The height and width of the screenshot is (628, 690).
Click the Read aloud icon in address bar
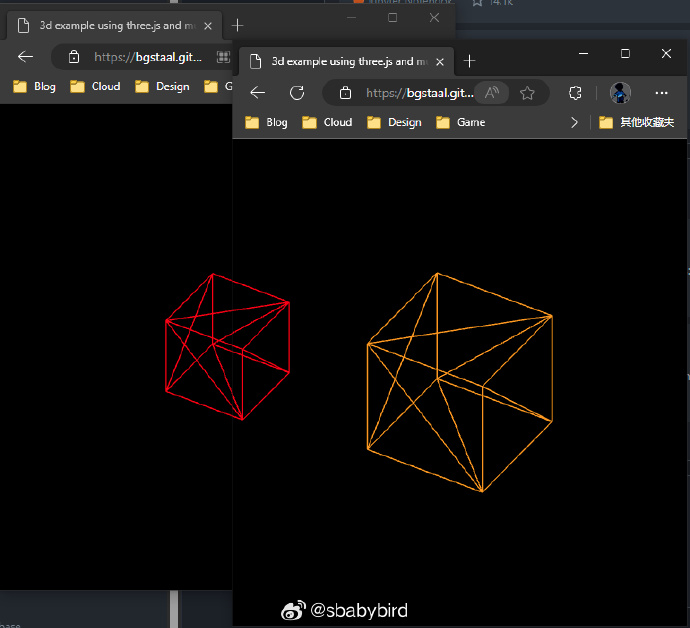pyautogui.click(x=491, y=93)
